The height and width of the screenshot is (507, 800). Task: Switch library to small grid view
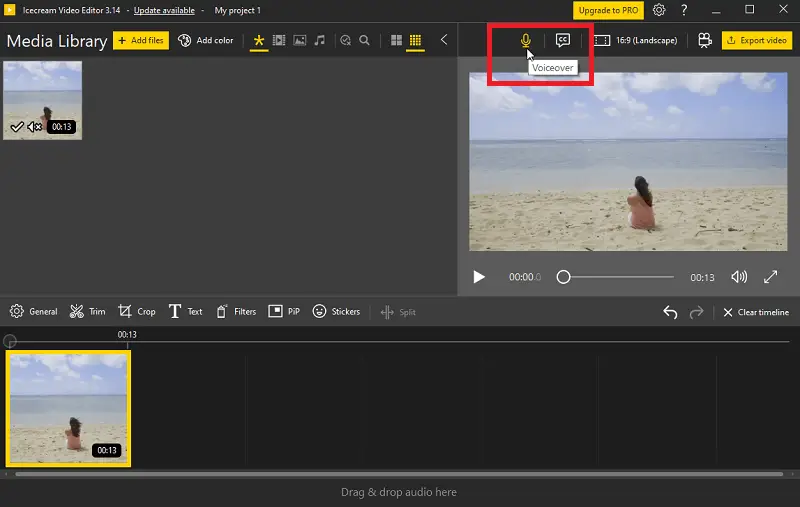point(415,40)
